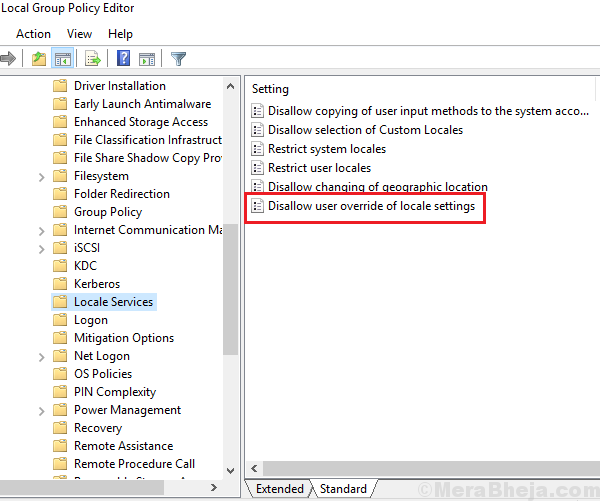
Task: Select Restrict user locales policy
Action: pyautogui.click(x=319, y=168)
